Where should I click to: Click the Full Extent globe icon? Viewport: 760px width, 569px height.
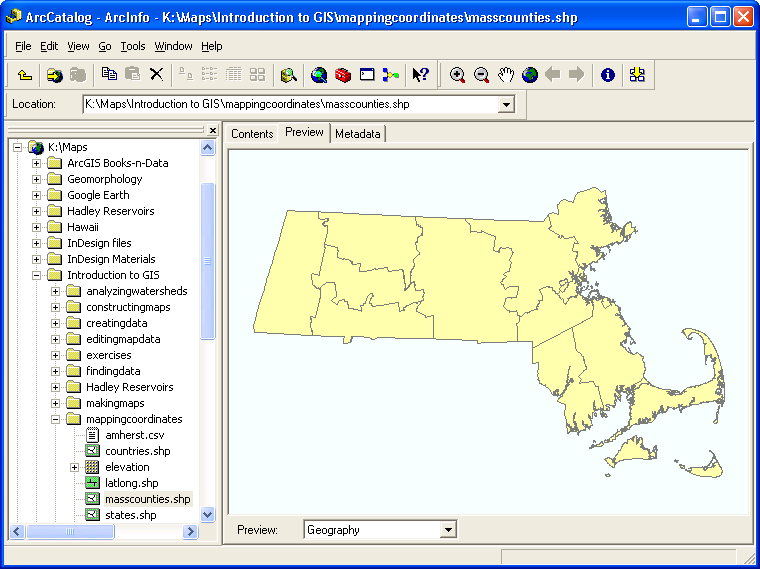pyautogui.click(x=530, y=75)
